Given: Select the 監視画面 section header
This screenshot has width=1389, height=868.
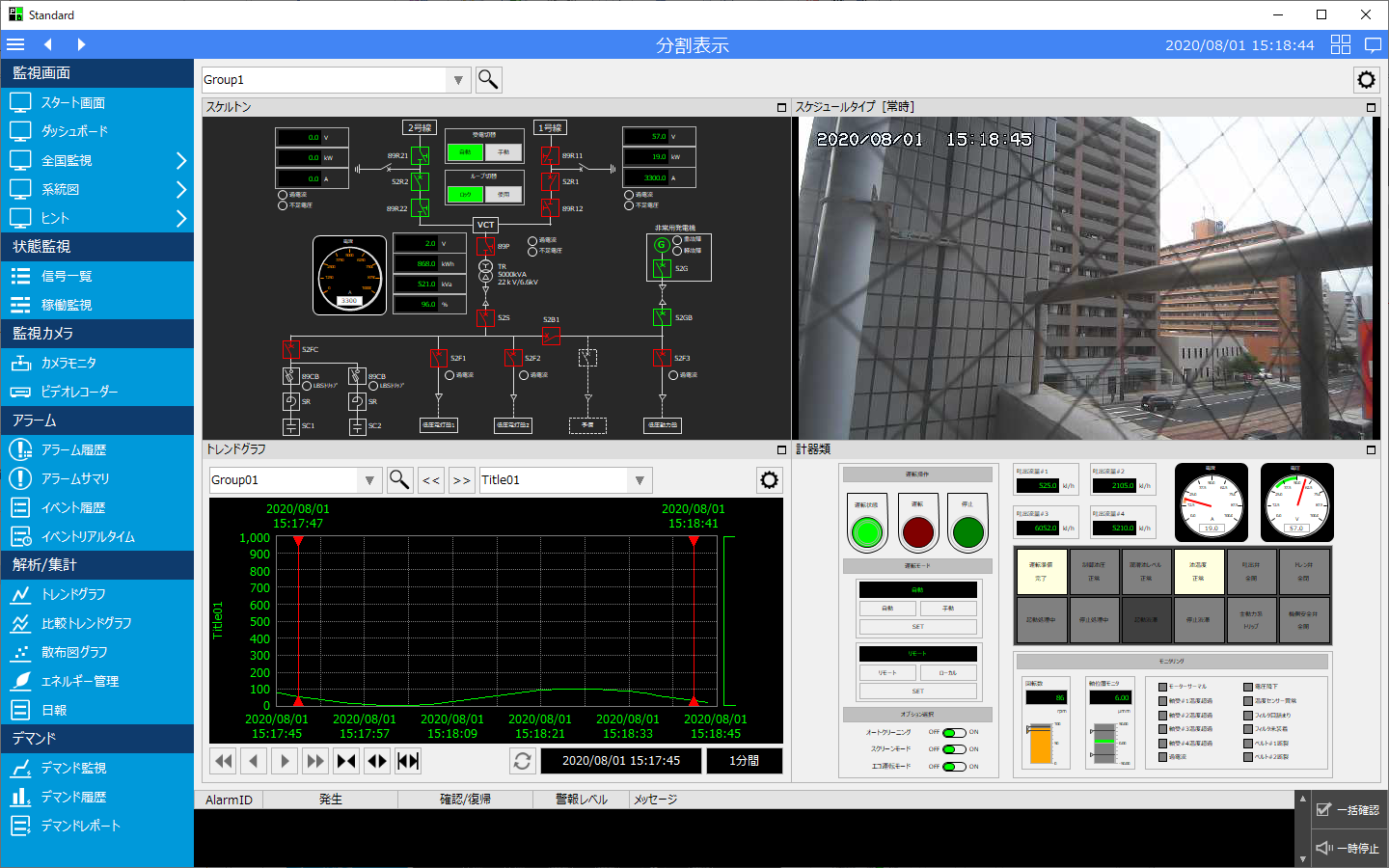Looking at the screenshot, I should click(x=96, y=73).
